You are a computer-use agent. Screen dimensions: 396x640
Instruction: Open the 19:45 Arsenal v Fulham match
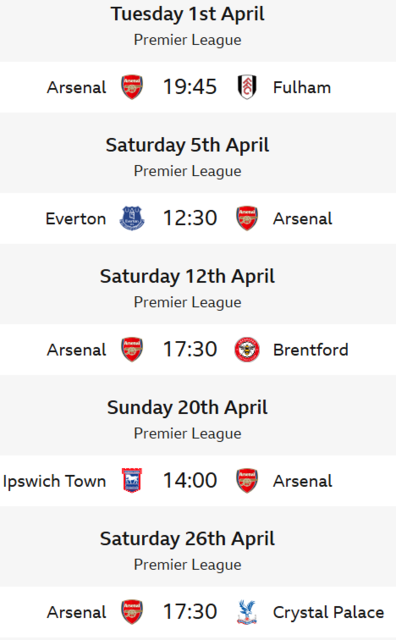tap(190, 87)
